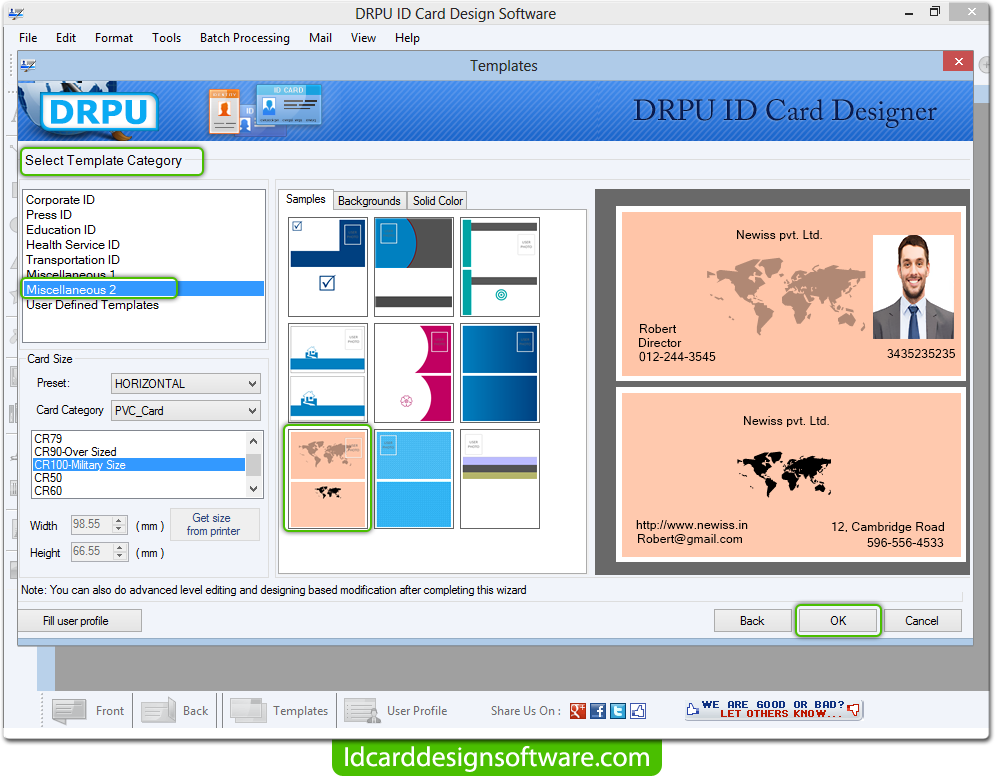
Task: Click the ID card illustration in the banner
Action: 266,110
